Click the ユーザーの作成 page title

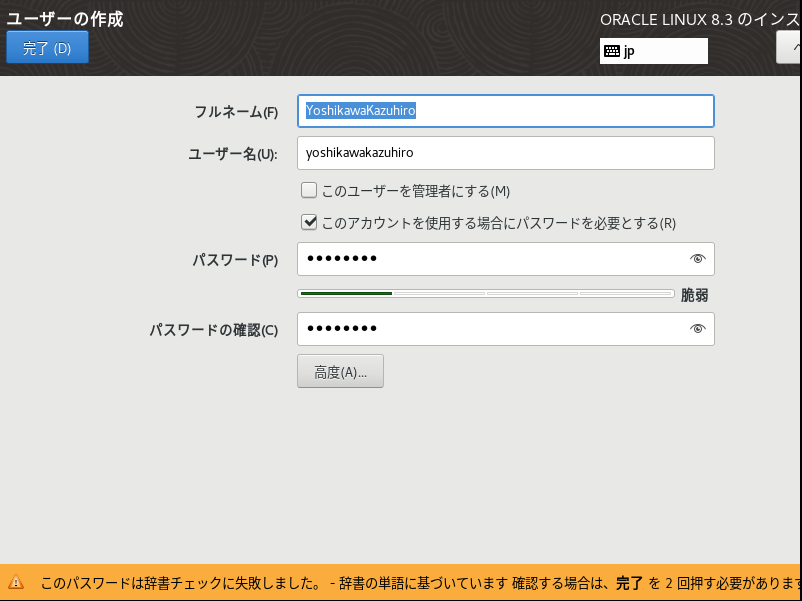pyautogui.click(x=65, y=18)
